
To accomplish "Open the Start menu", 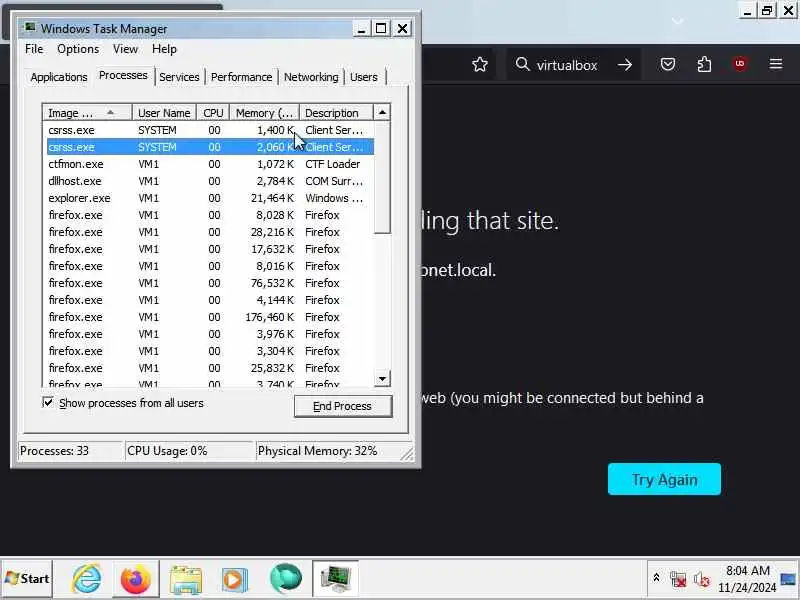I will coord(27,579).
